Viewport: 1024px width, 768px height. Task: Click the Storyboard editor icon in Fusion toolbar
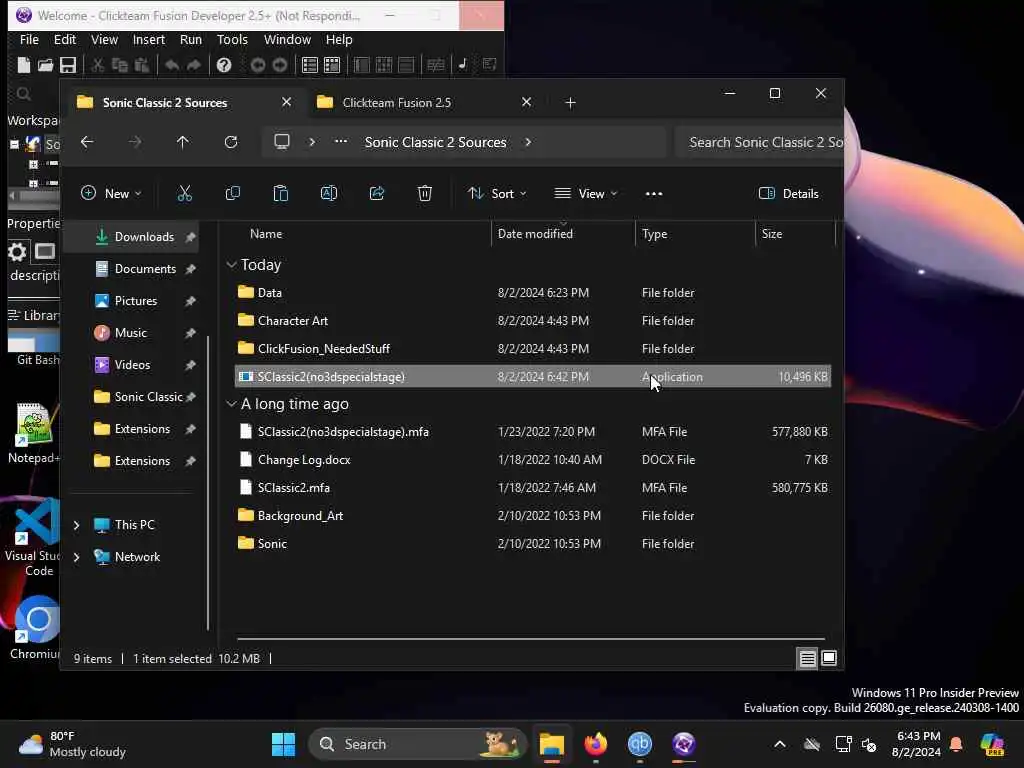[x=310, y=65]
